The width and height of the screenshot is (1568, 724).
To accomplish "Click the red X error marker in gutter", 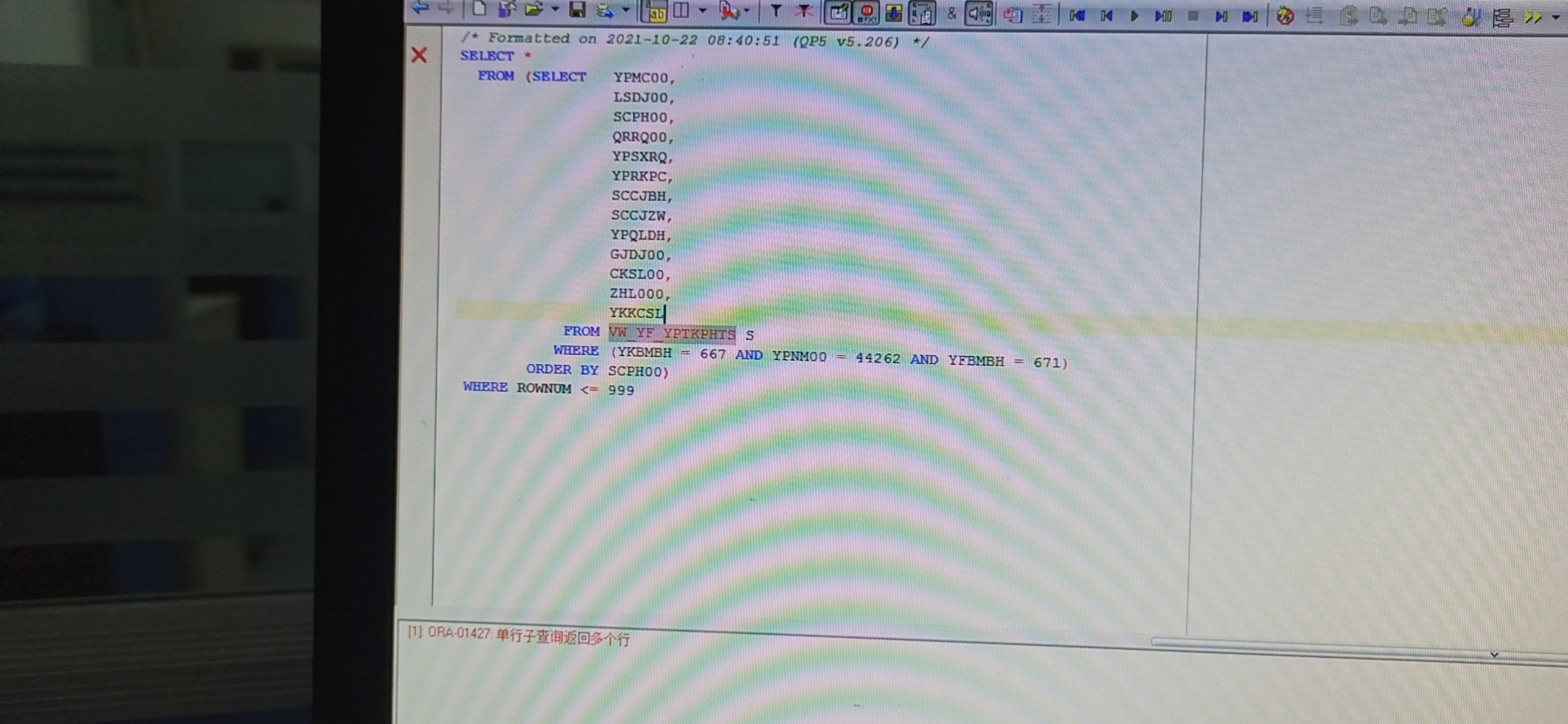I will point(419,55).
